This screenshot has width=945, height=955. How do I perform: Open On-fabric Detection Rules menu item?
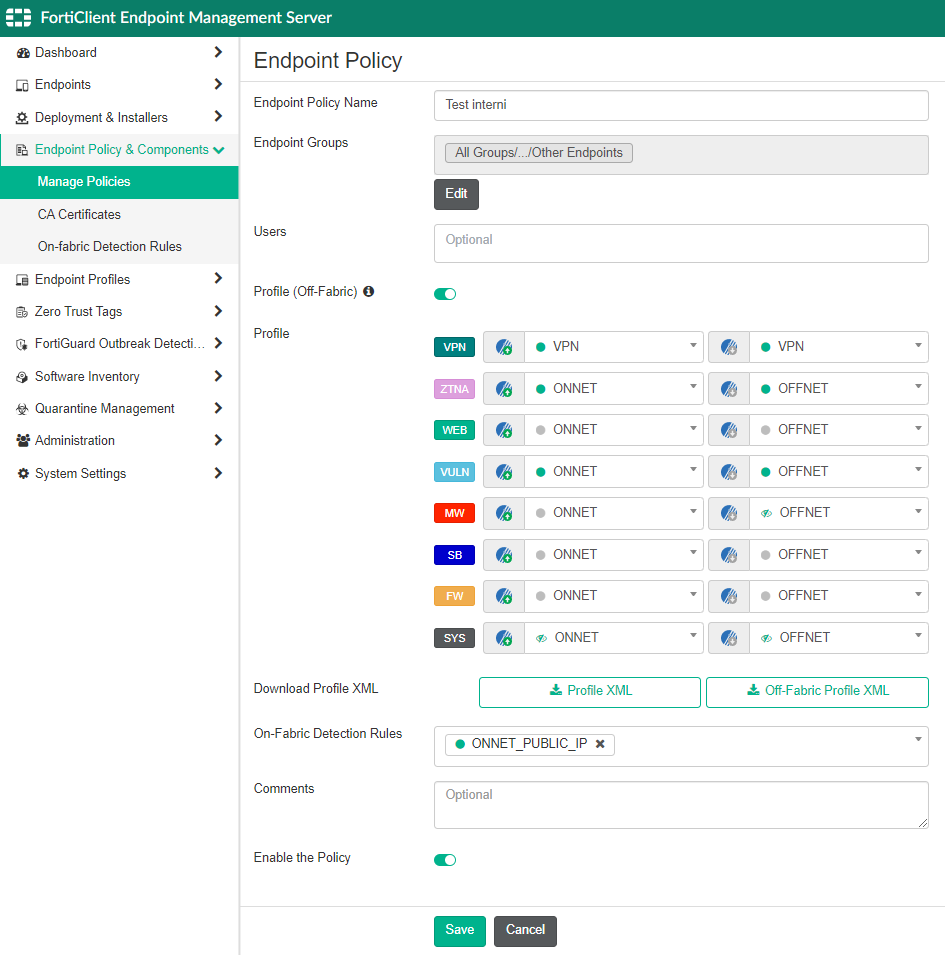point(119,247)
